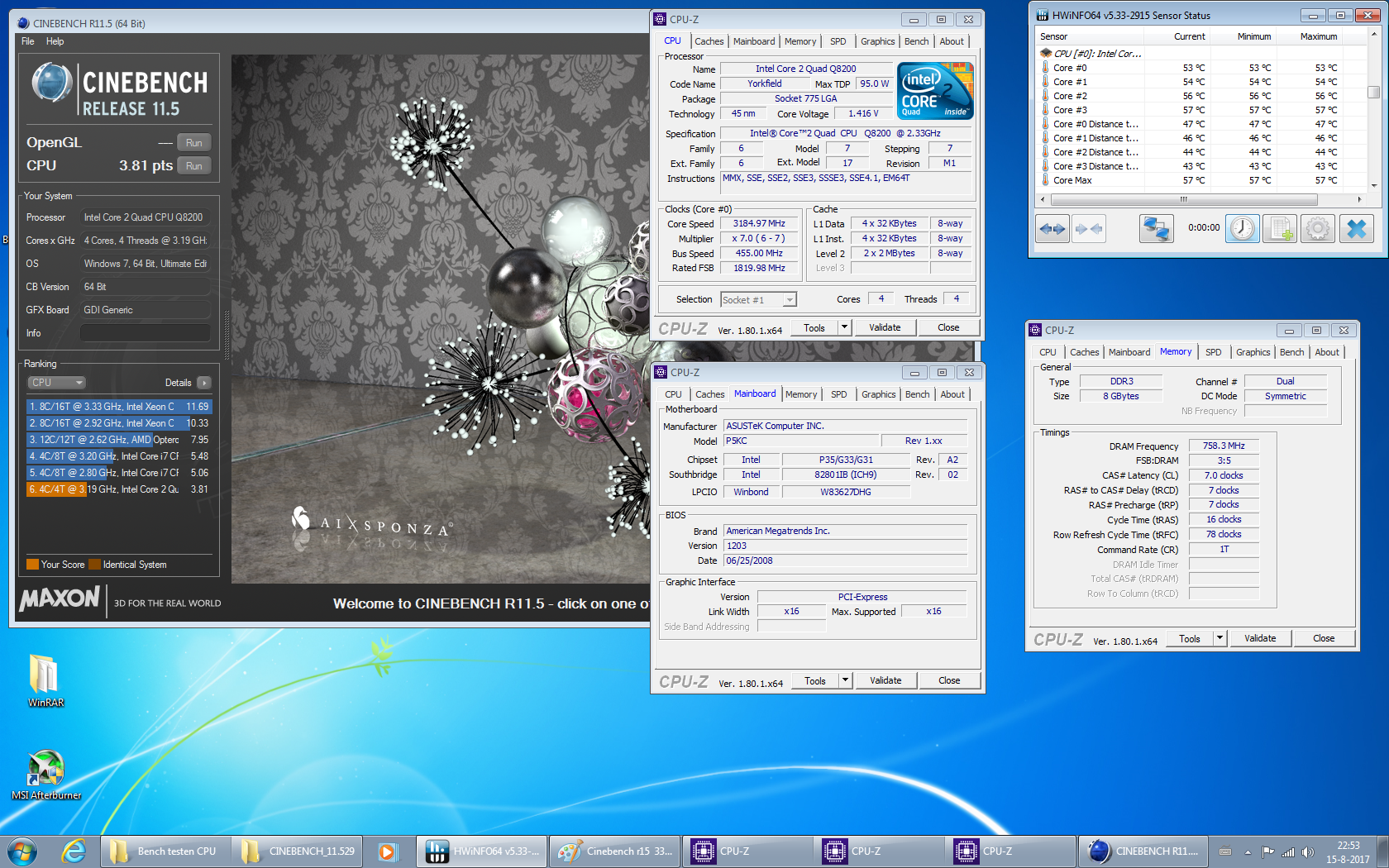Click the Action Center flag tray icon
Image resolution: width=1389 pixels, height=868 pixels.
(1267, 852)
